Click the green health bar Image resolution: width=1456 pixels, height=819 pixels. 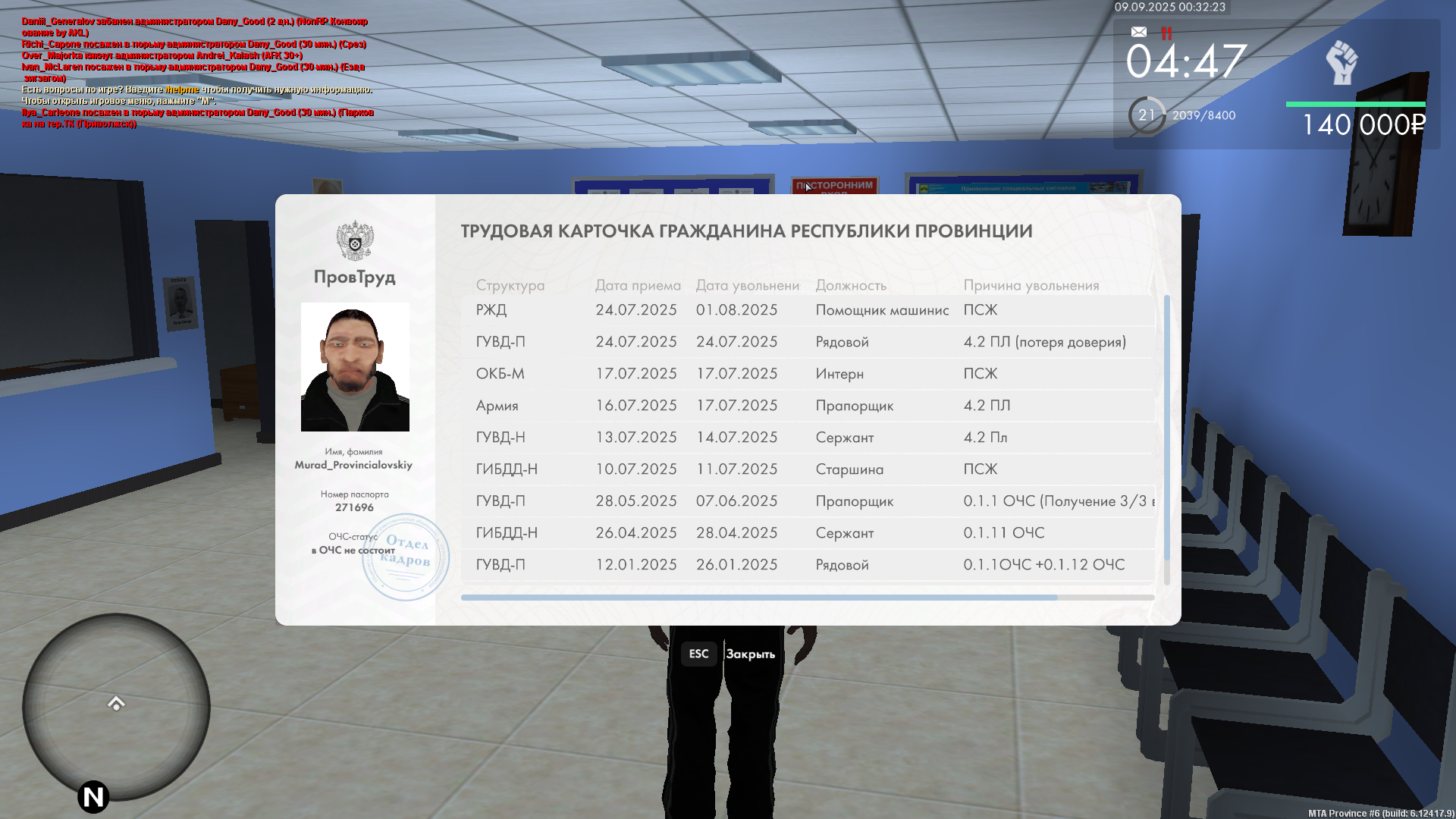coord(1355,104)
